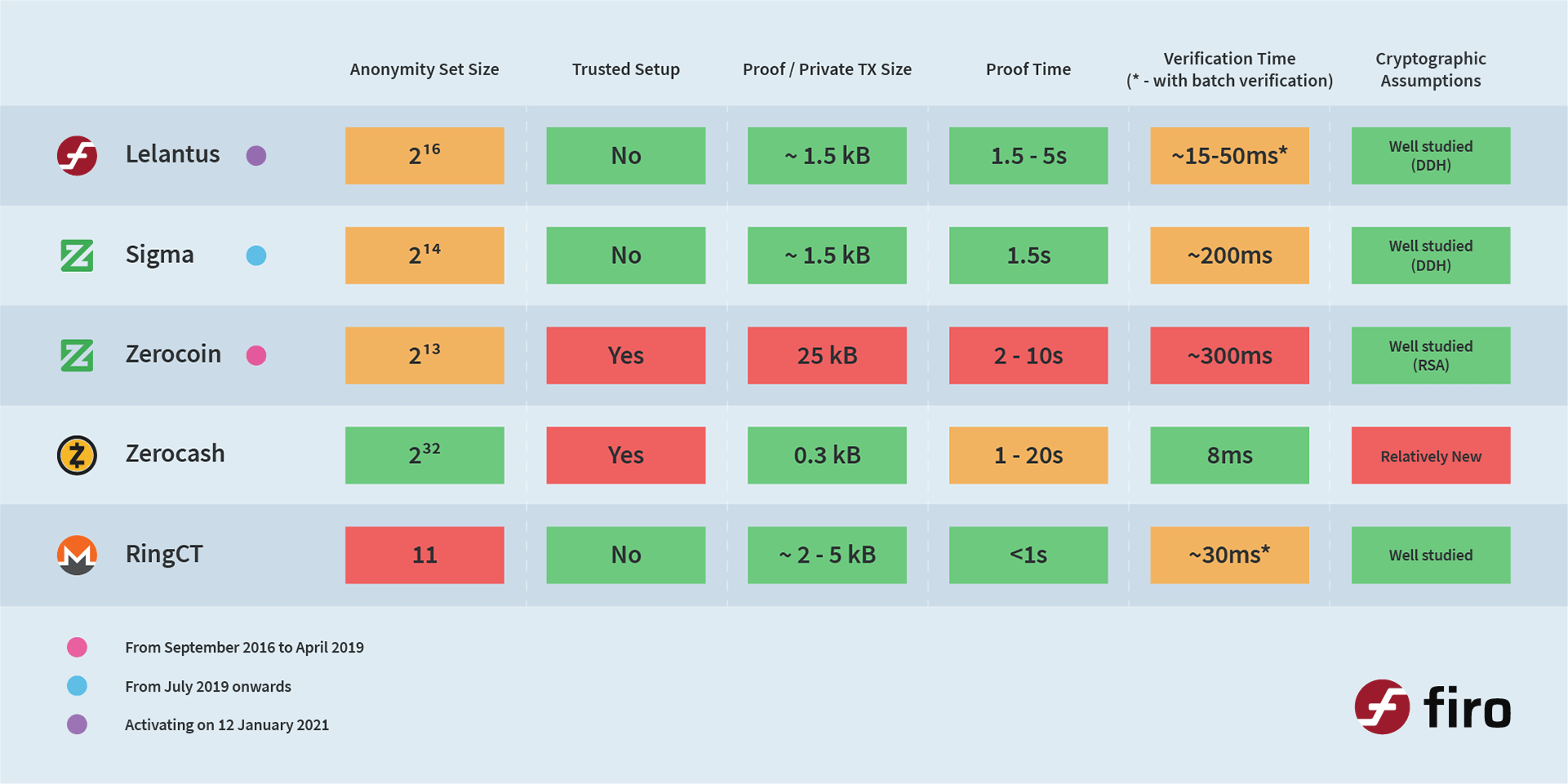Click the pink legend dot for 2016-2019
Screen dimensions: 1568x784
(x=77, y=648)
